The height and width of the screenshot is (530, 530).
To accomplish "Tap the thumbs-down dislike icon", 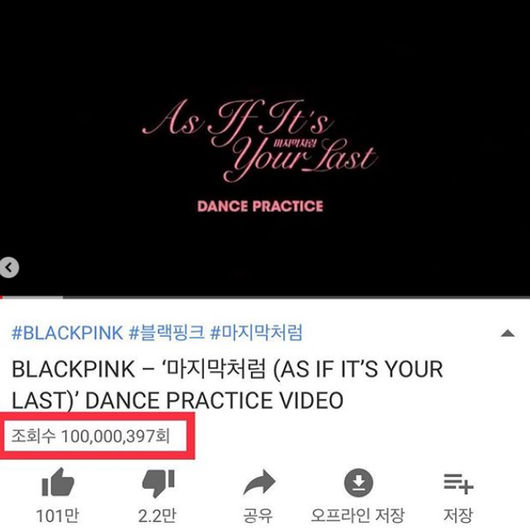I will point(158,483).
